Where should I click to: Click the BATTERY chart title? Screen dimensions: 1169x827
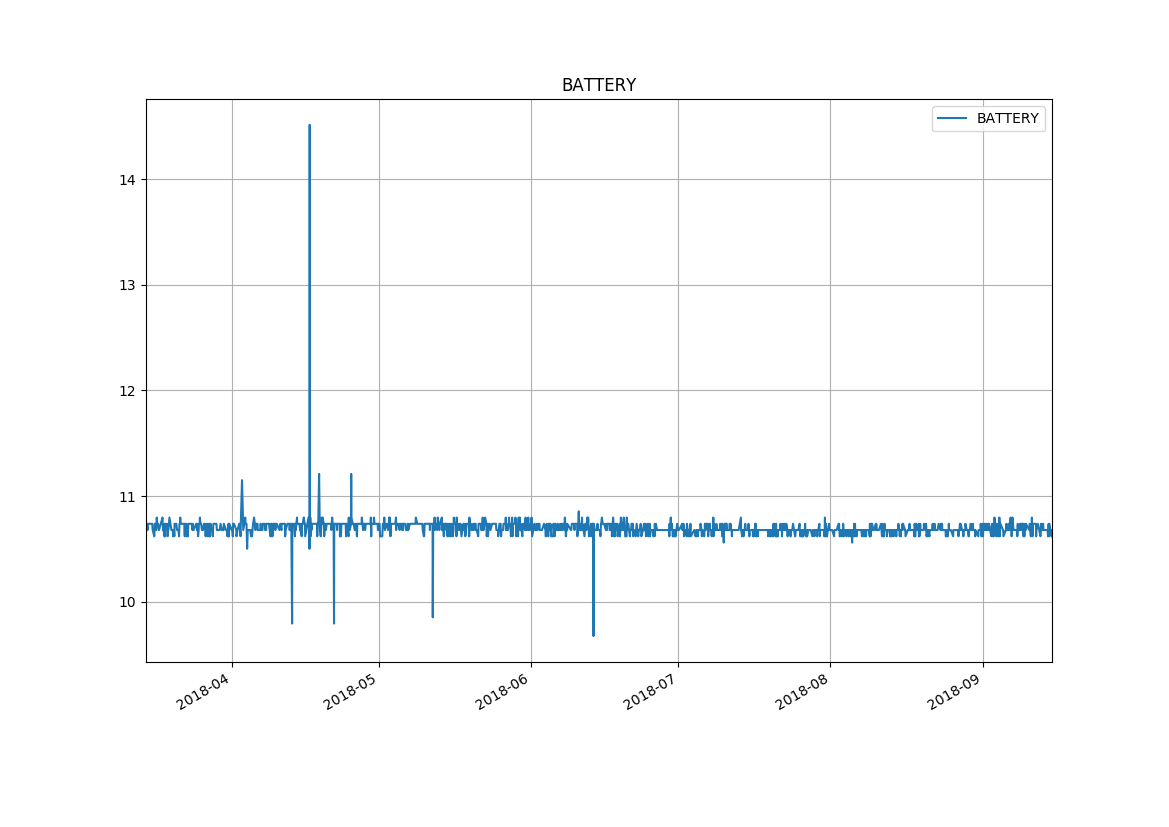(598, 86)
